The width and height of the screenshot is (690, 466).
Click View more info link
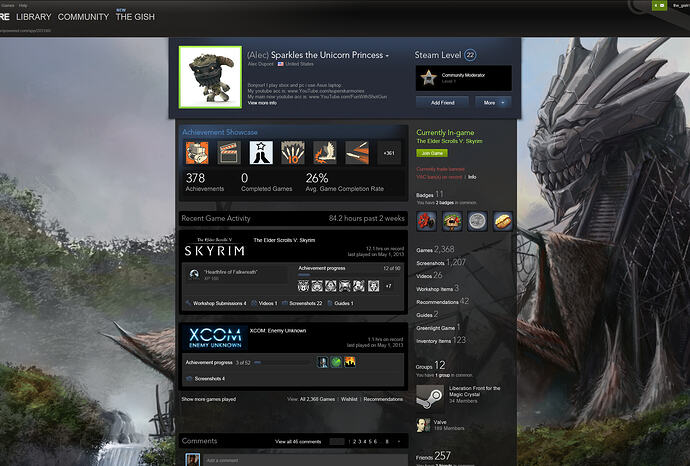point(262,103)
